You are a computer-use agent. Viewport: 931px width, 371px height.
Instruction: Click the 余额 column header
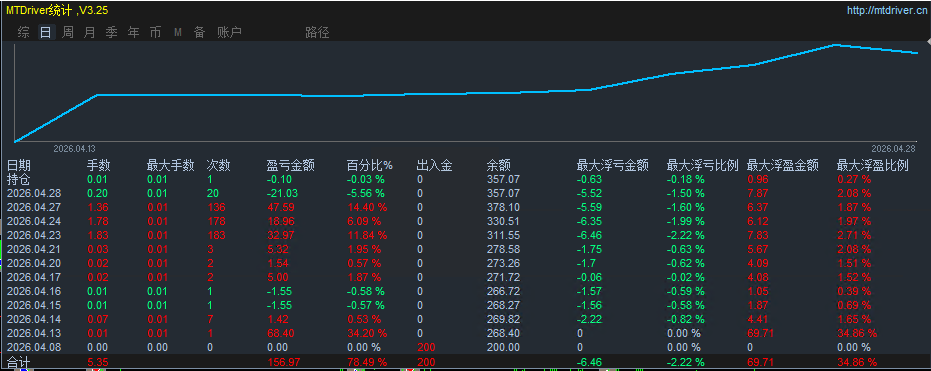pos(498,166)
